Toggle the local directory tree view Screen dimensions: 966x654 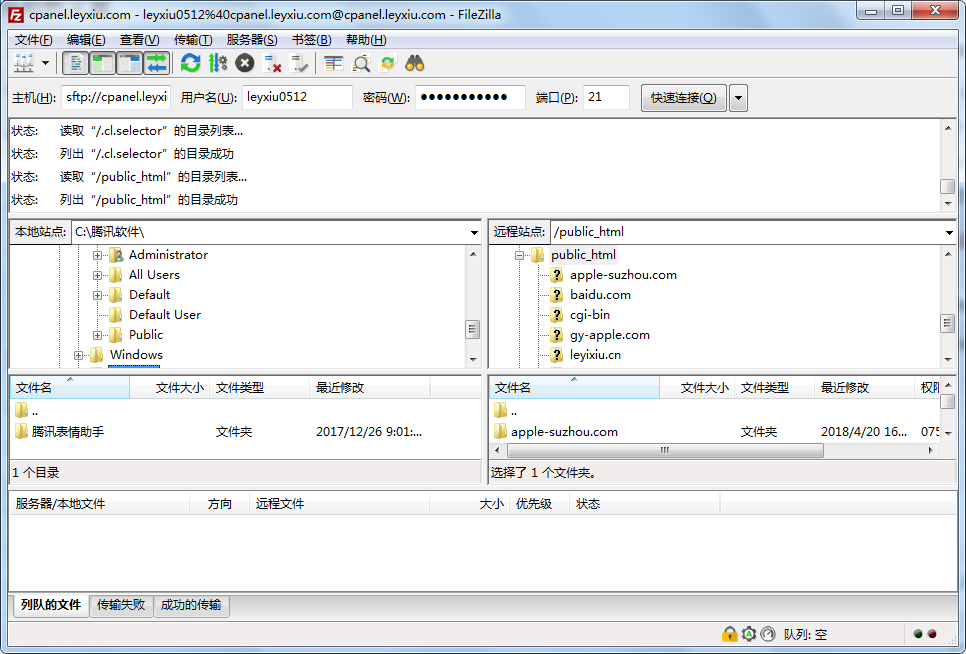click(x=103, y=63)
